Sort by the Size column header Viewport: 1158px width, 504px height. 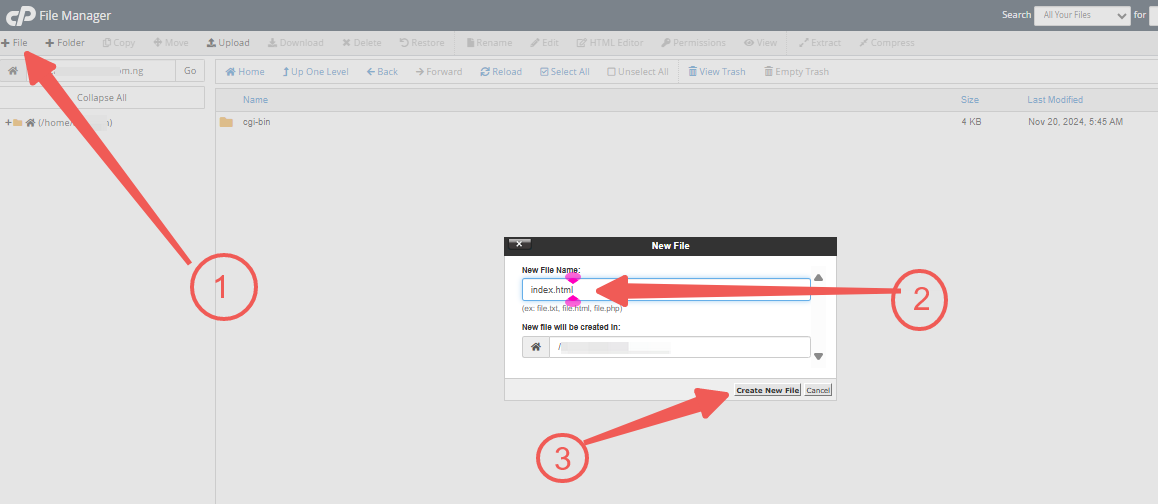(970, 100)
